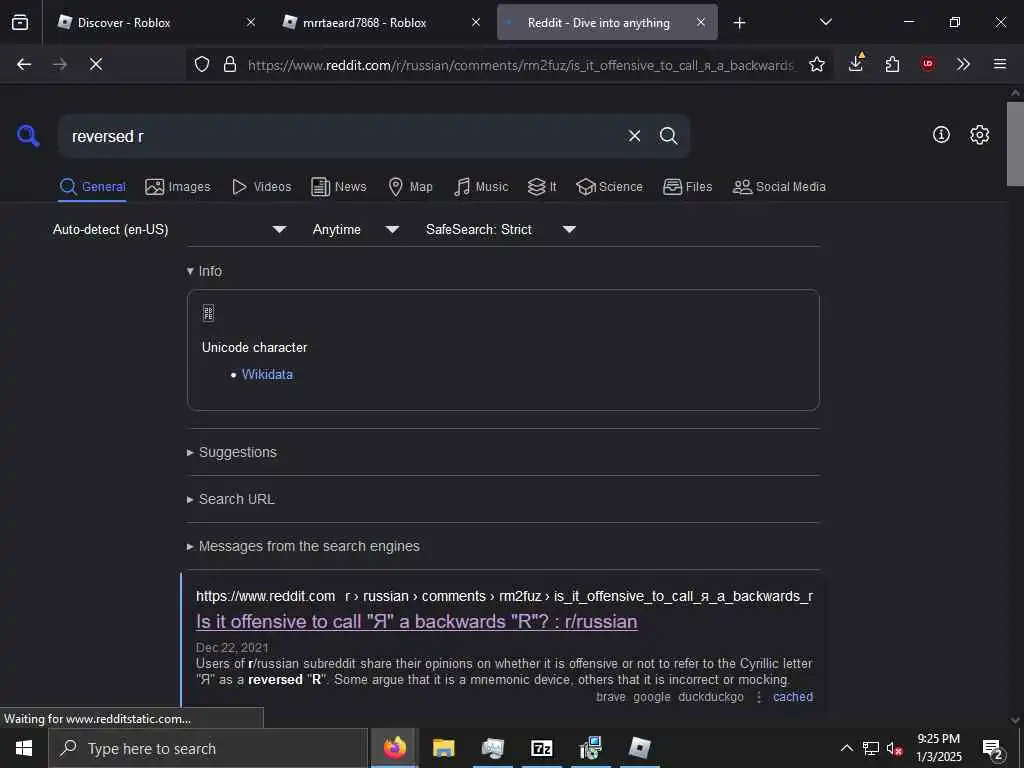Open the Windows Start menu
1024x768 pixels.
tap(24, 748)
